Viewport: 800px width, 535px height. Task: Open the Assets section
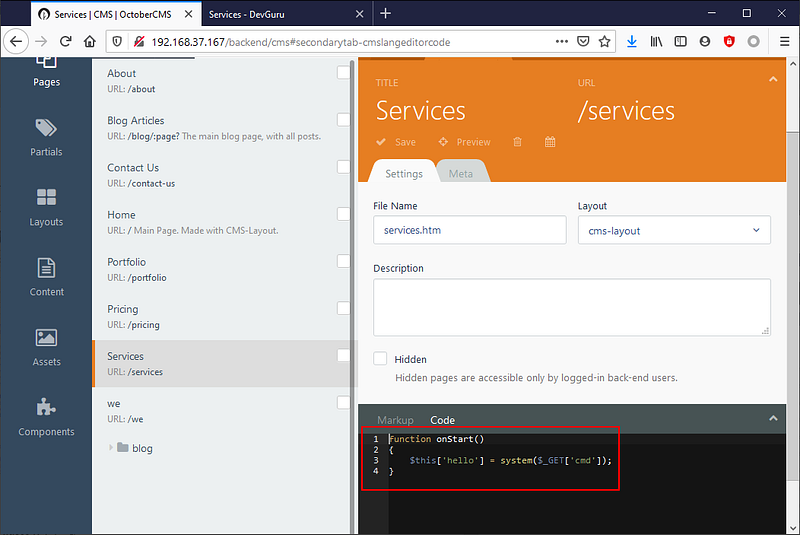(46, 347)
